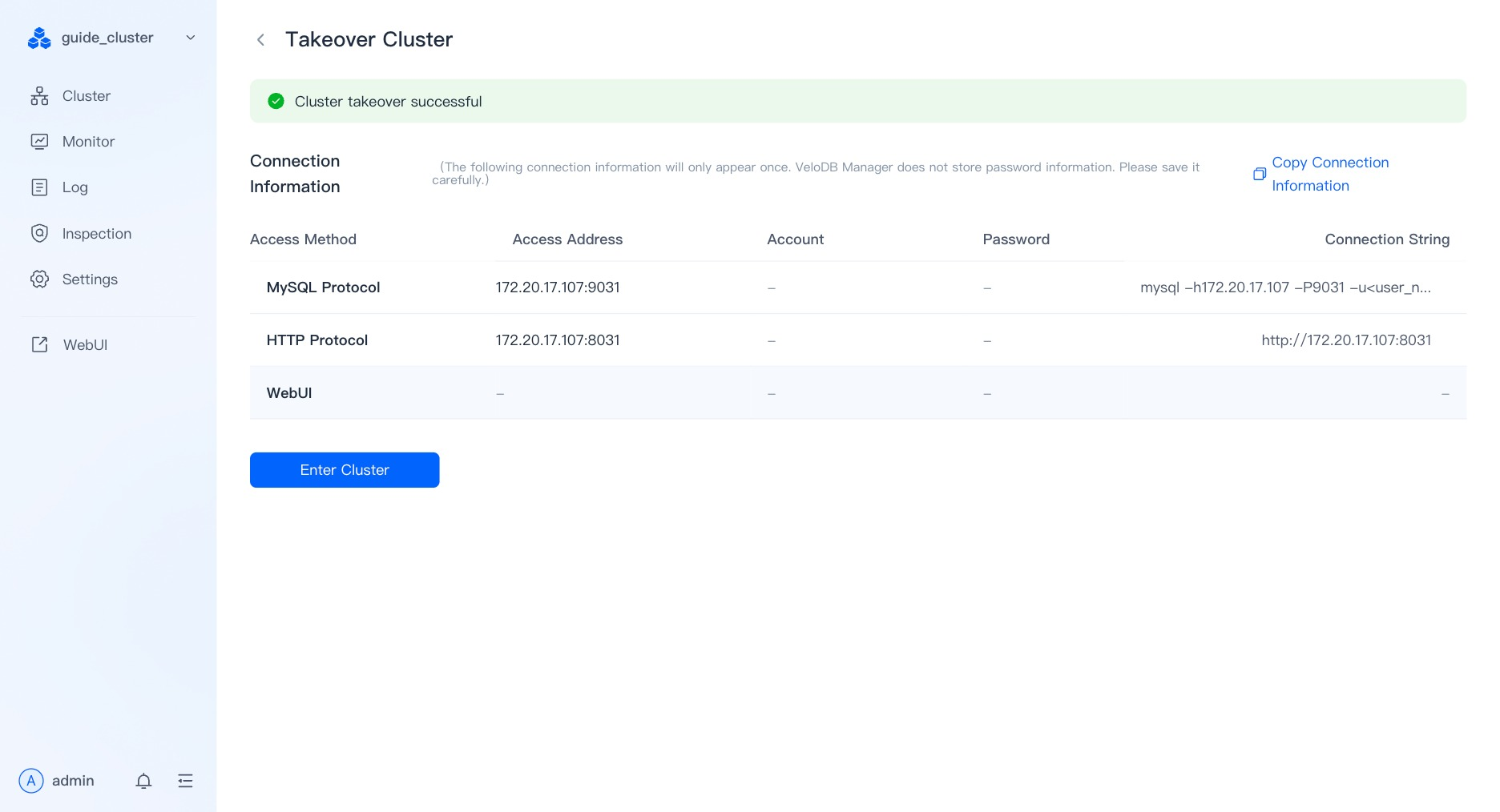Select the Monitor menu label
1500x812 pixels.
[88, 142]
